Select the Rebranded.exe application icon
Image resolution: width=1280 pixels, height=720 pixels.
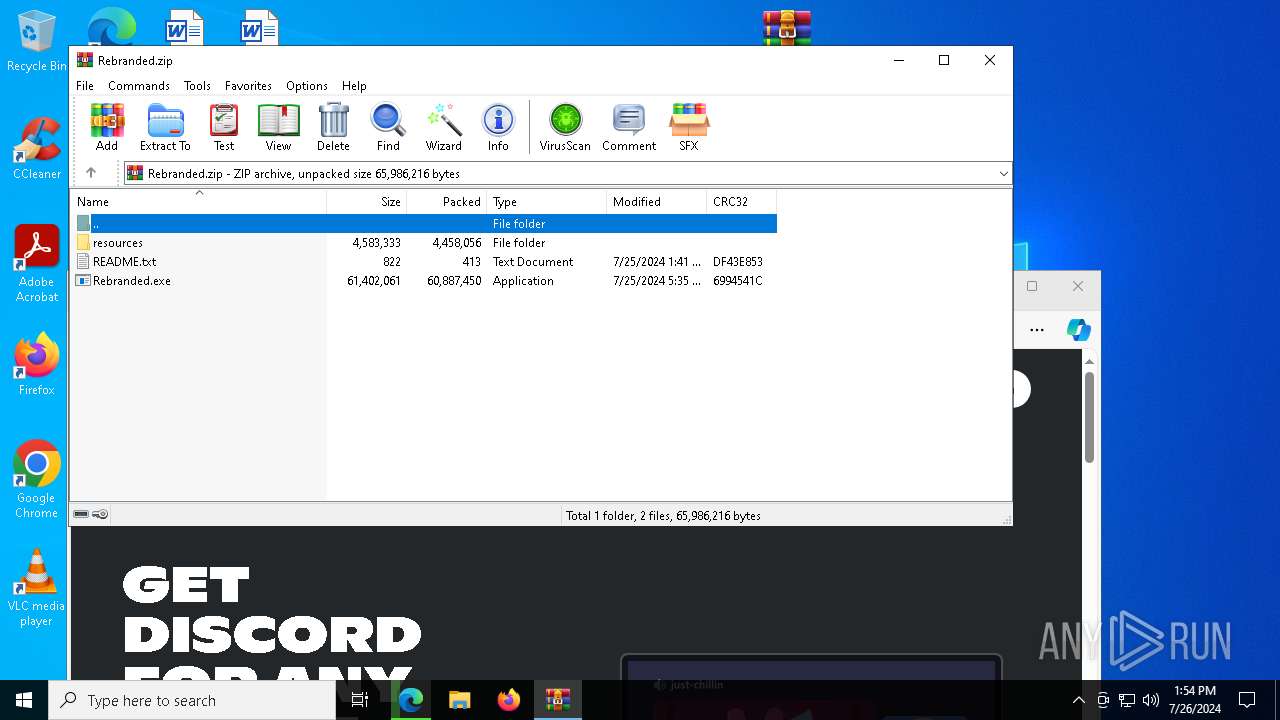84,281
